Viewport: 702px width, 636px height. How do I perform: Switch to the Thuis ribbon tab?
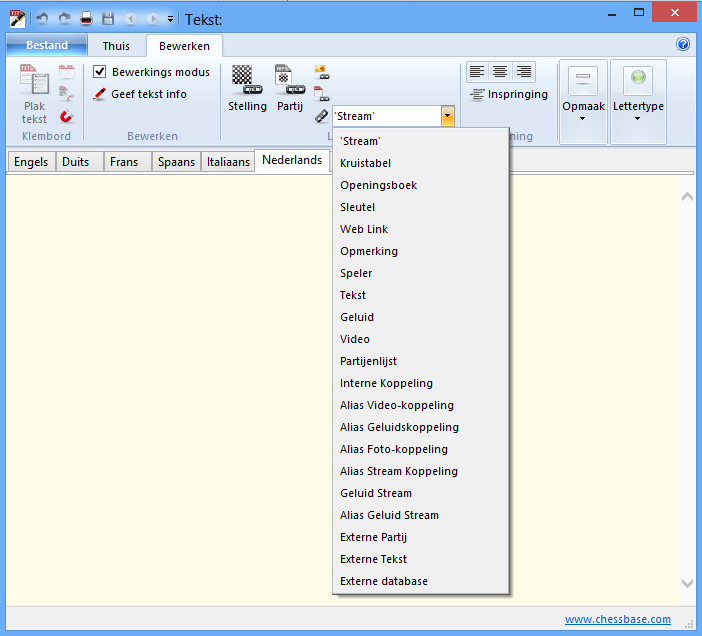(116, 46)
